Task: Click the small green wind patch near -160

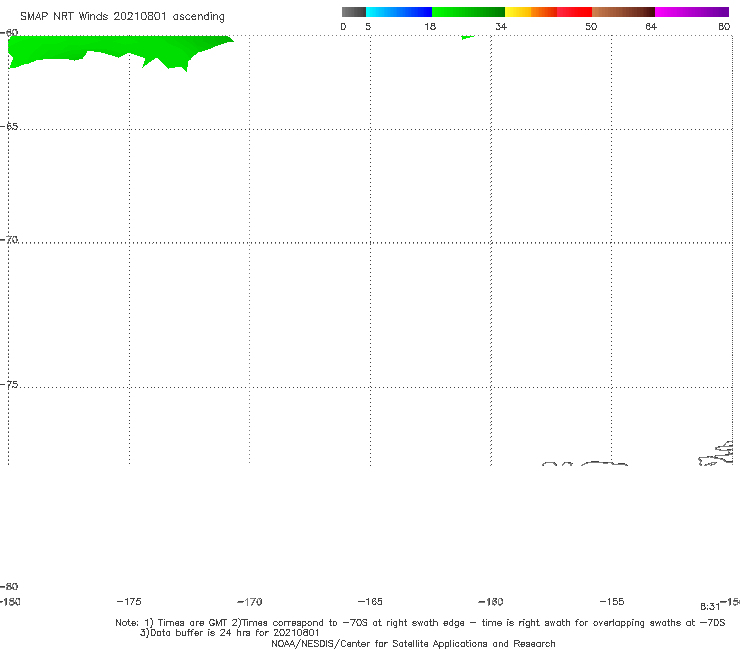Action: click(x=467, y=37)
